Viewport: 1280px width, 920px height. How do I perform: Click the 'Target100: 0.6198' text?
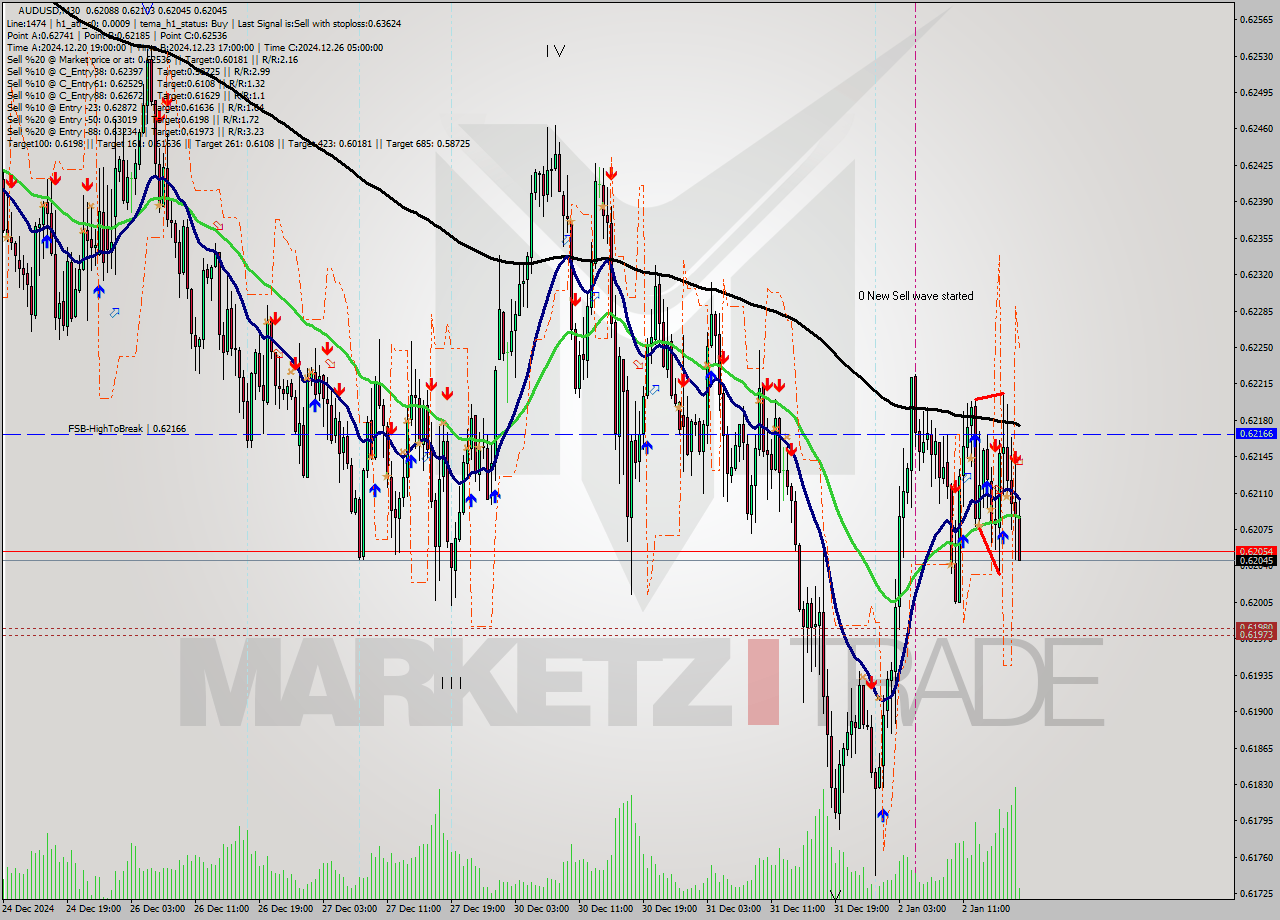tap(45, 143)
